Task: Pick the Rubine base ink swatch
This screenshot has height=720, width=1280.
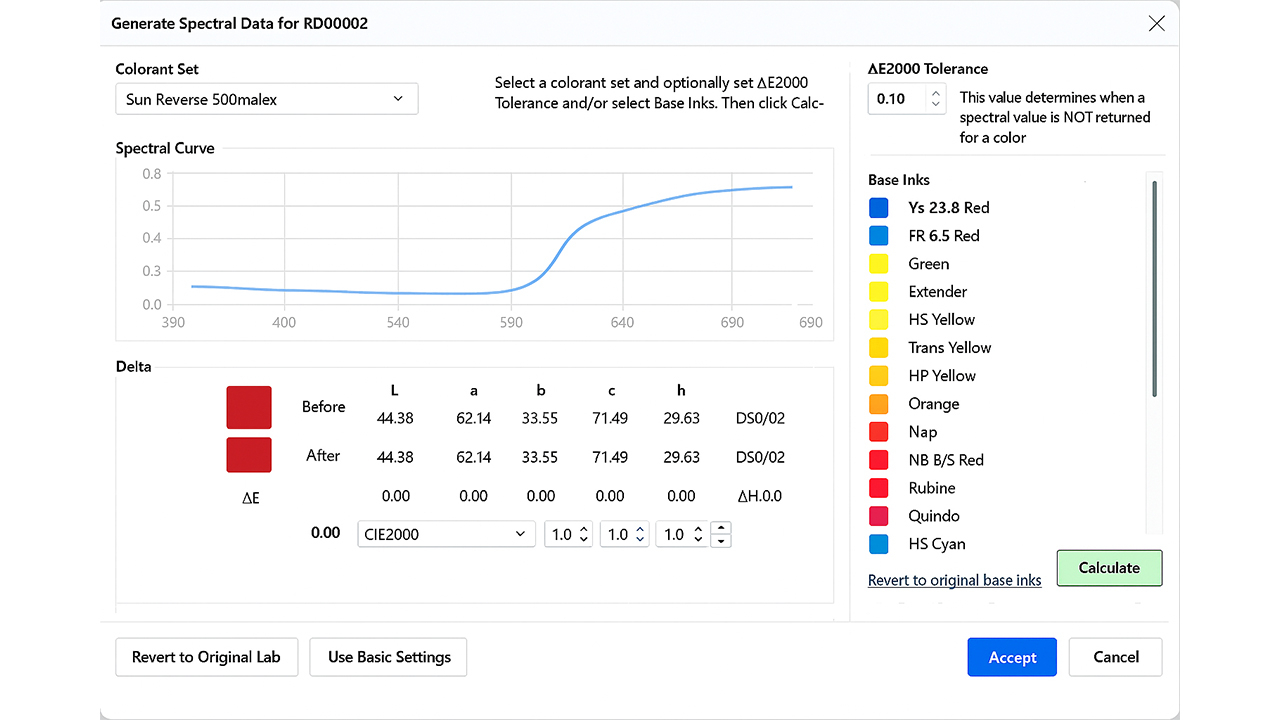Action: pos(879,488)
